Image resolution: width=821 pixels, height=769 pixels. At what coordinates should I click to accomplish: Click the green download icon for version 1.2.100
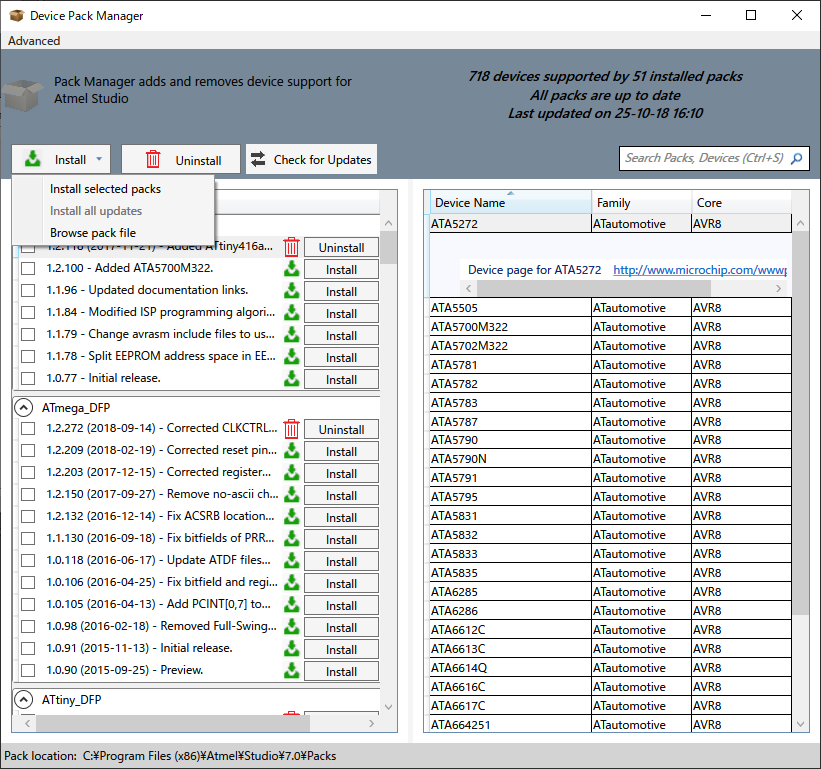pyautogui.click(x=292, y=269)
